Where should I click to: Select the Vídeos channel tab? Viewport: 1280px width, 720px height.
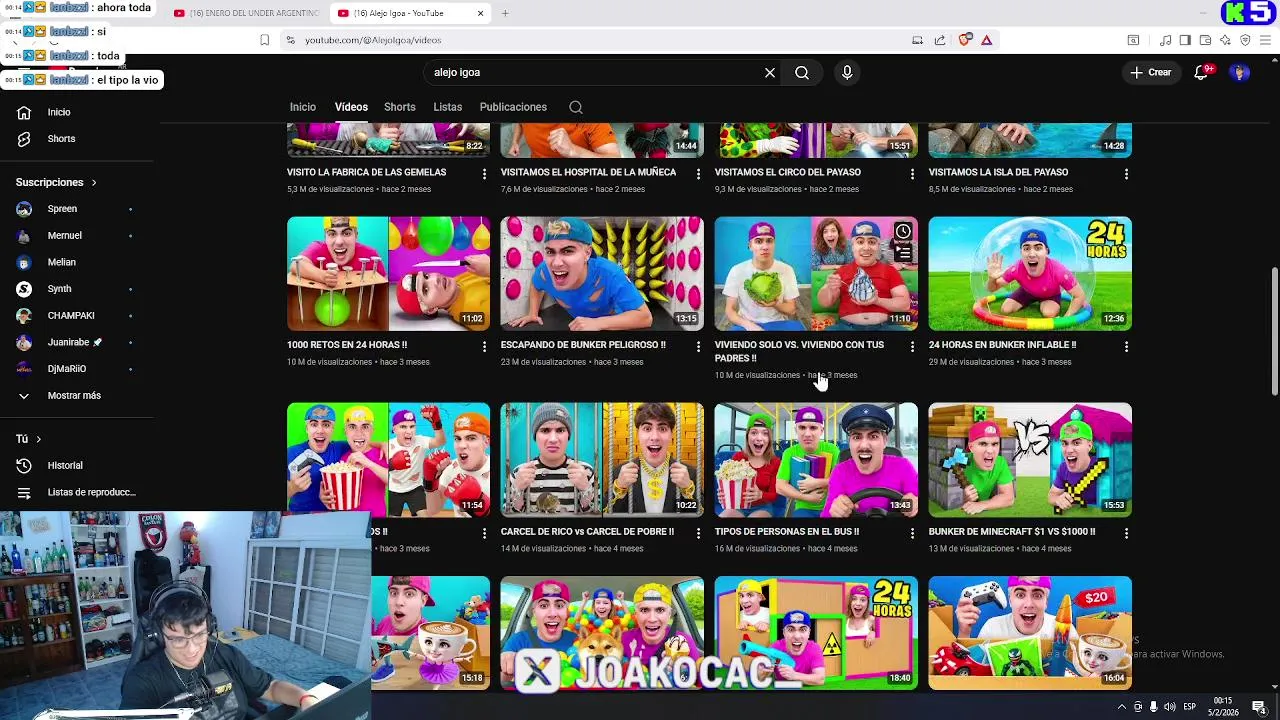click(x=351, y=107)
